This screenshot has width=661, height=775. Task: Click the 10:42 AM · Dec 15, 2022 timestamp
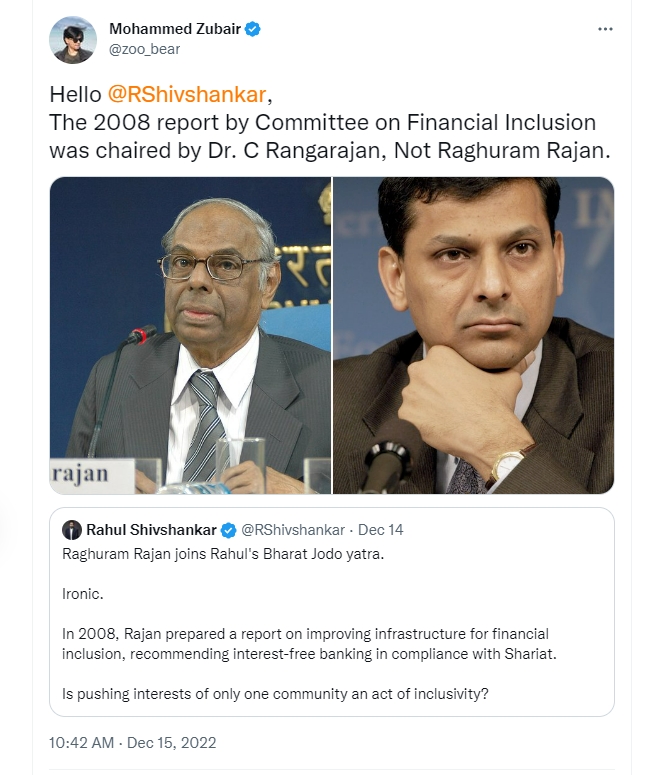(x=132, y=743)
